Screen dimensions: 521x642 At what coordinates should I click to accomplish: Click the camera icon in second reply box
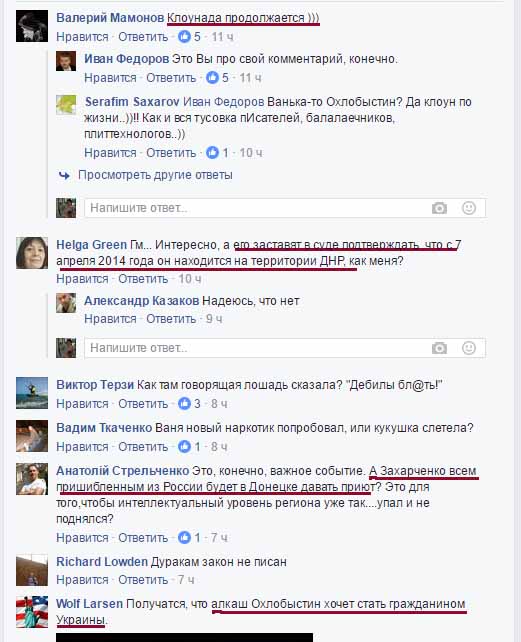click(x=439, y=348)
